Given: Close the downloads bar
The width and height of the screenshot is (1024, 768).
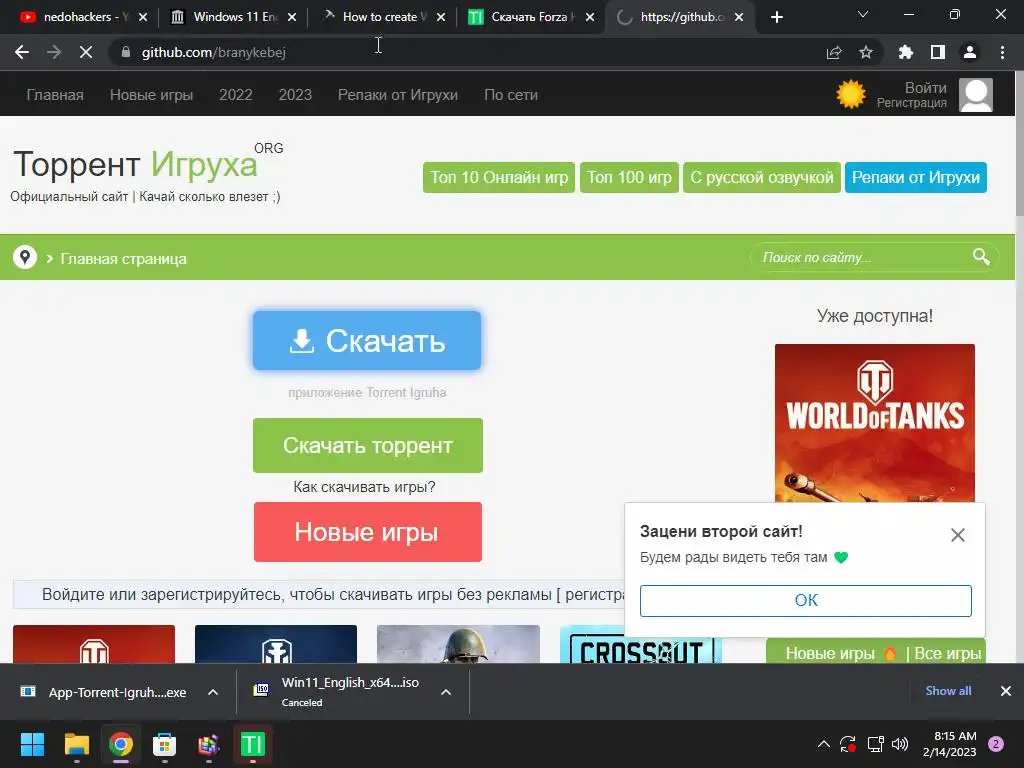Looking at the screenshot, I should tap(1006, 691).
